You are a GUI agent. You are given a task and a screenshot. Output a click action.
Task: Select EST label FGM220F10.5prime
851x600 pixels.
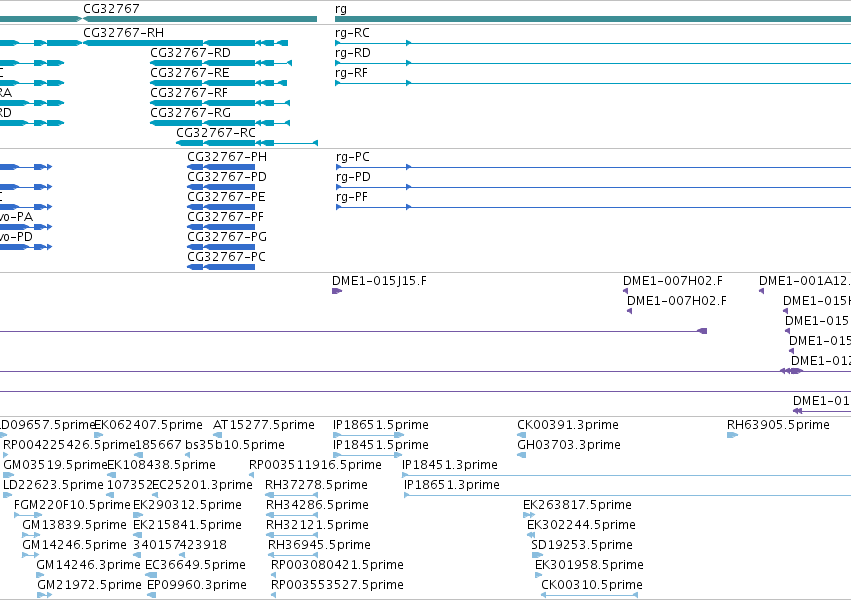(x=72, y=505)
